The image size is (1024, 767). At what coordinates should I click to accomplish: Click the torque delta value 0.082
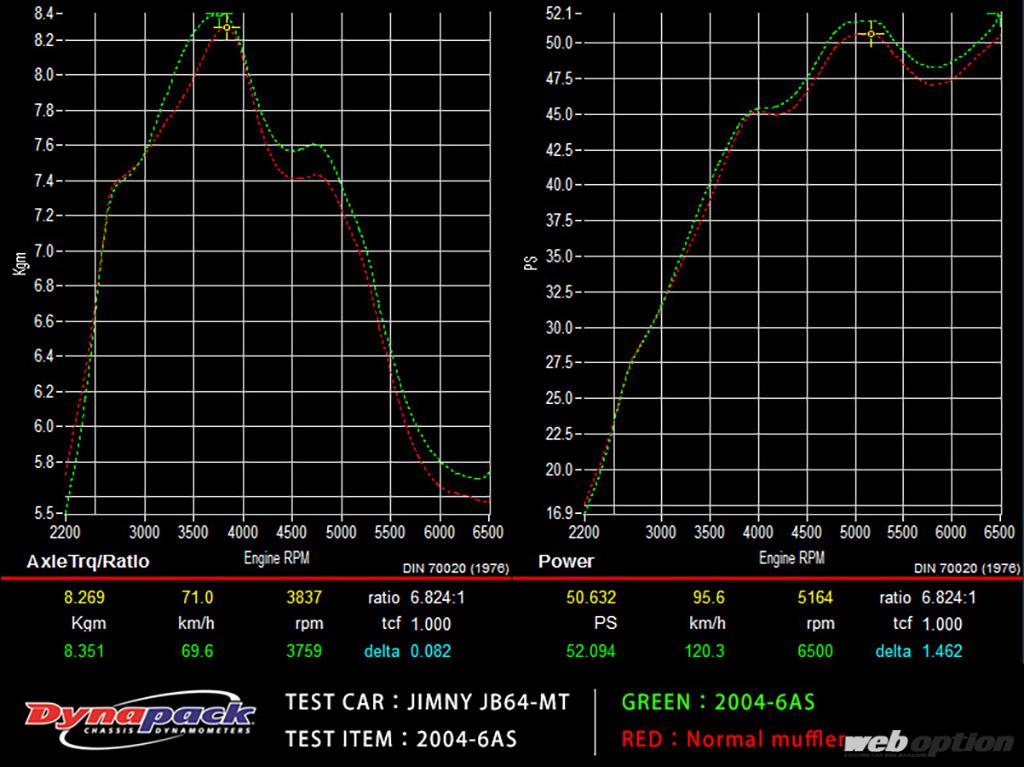click(430, 650)
